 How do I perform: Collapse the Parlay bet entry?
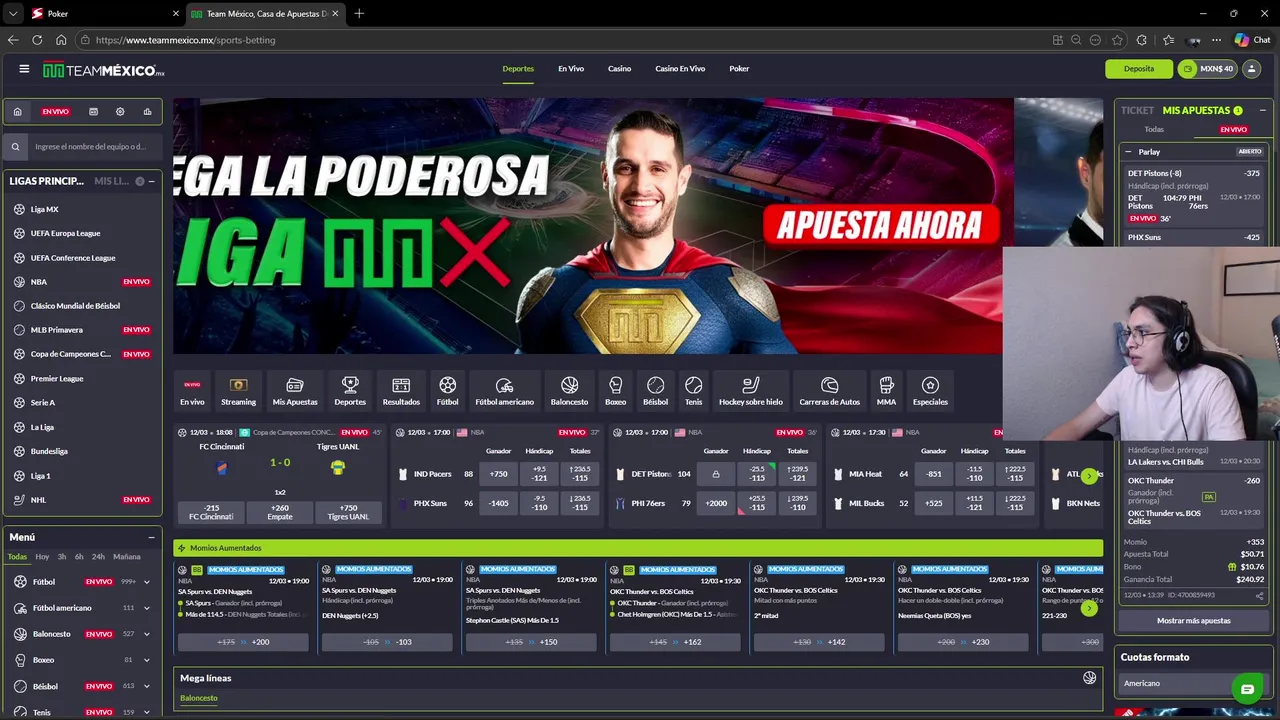click(x=1129, y=152)
